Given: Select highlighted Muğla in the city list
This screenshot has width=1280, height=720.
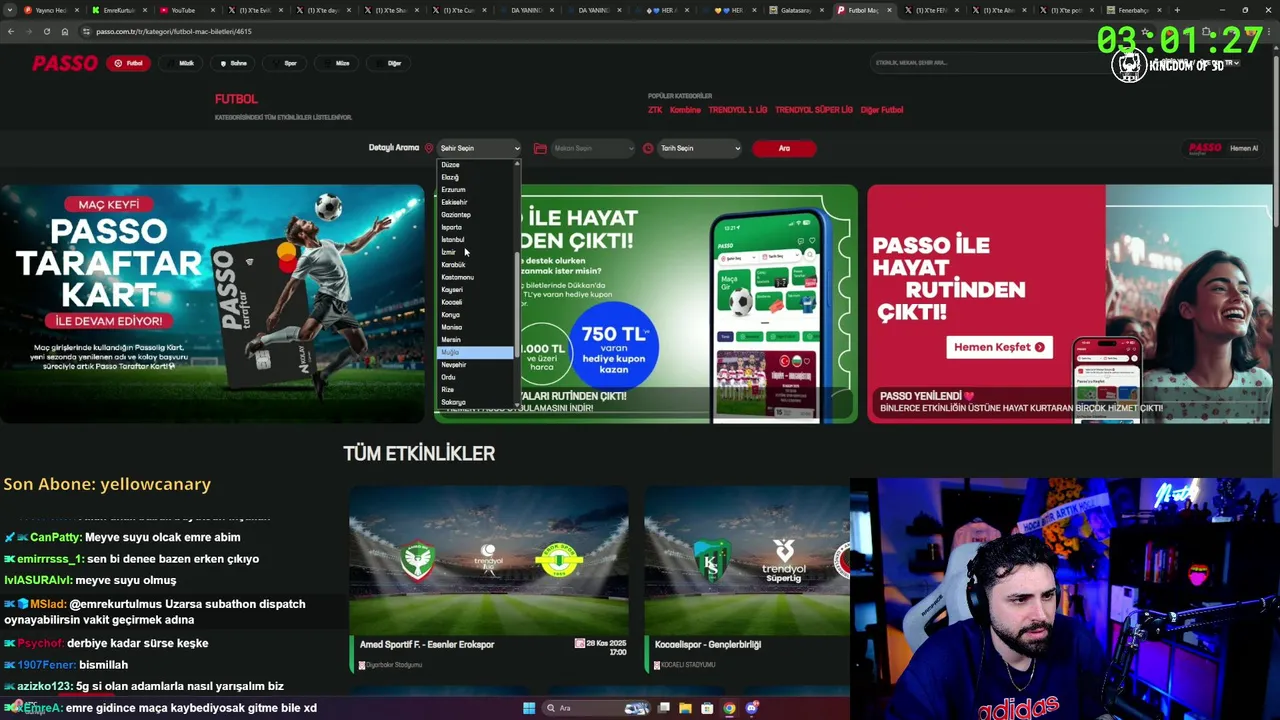Looking at the screenshot, I should pos(476,352).
